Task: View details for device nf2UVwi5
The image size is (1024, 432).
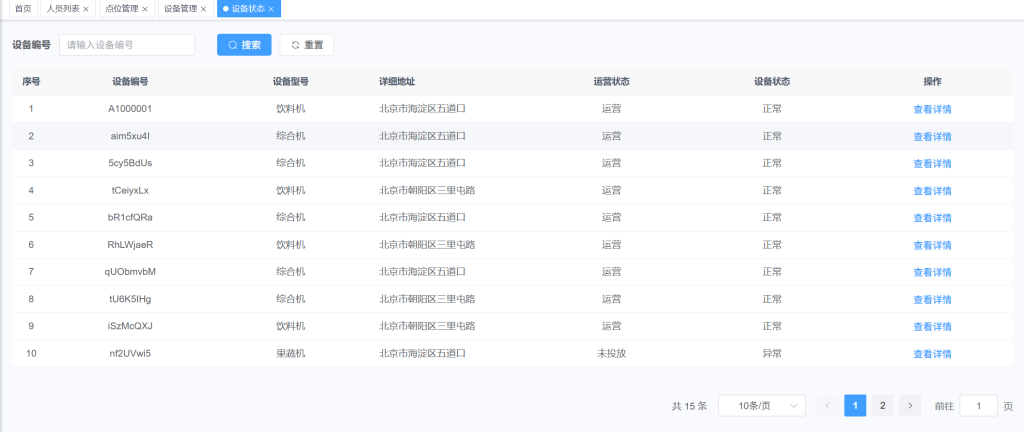Action: pyautogui.click(x=932, y=353)
